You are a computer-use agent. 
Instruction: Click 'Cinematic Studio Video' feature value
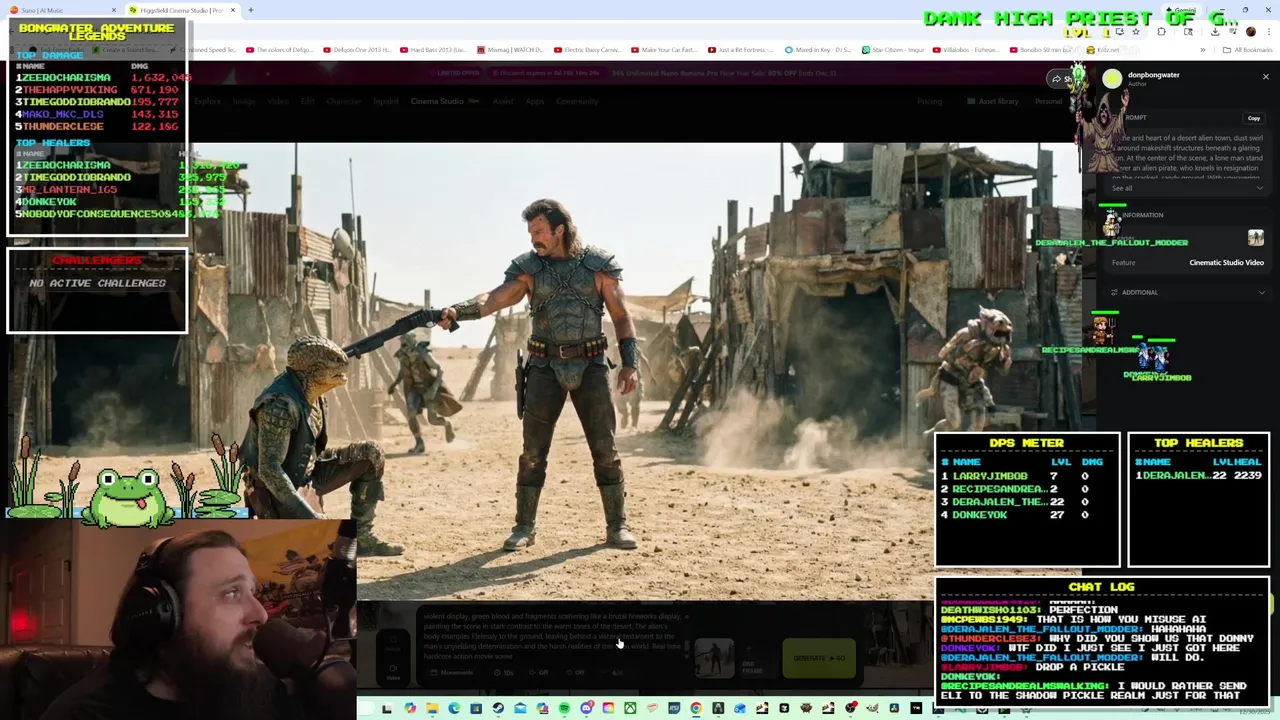click(x=1226, y=263)
